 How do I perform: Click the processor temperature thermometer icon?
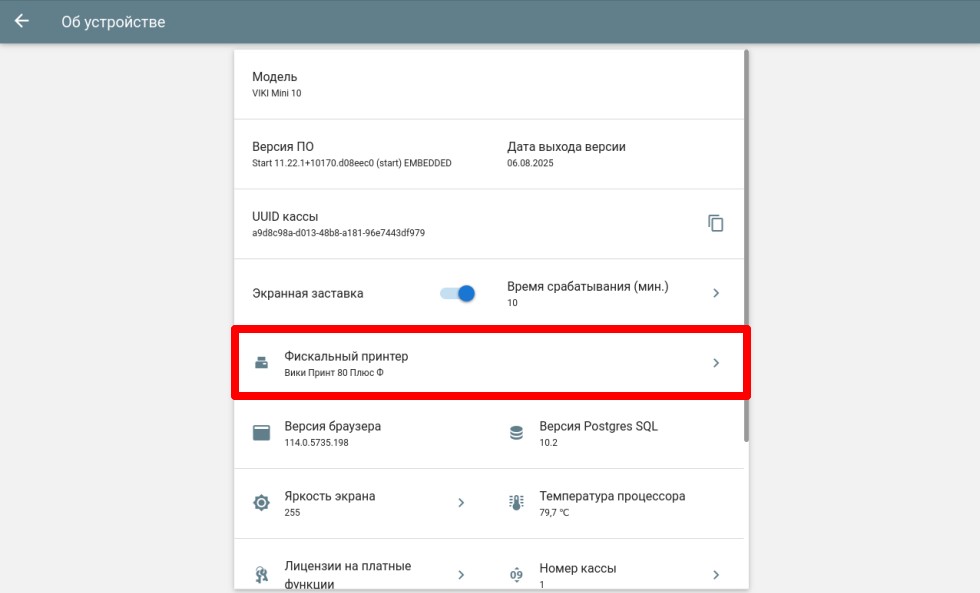click(x=516, y=503)
